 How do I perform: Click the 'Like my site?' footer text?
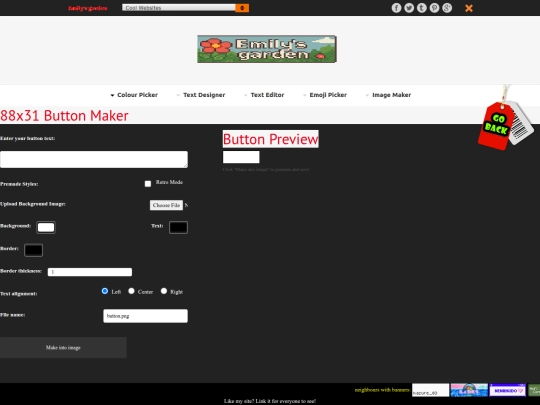[270, 401]
